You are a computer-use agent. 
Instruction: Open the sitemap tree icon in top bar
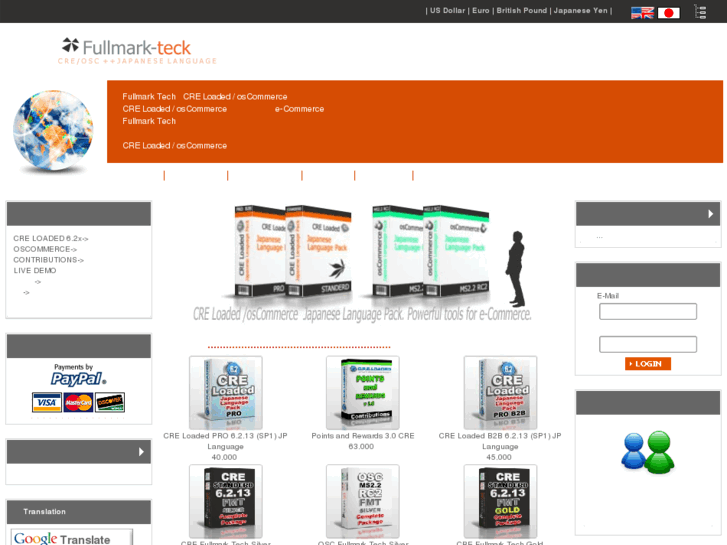[700, 12]
